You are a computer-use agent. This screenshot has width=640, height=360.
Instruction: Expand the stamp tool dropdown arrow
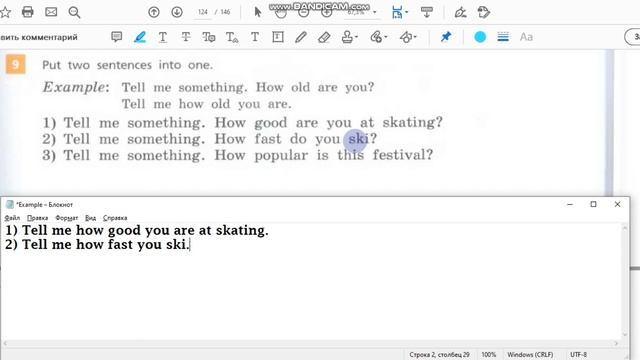tap(356, 37)
